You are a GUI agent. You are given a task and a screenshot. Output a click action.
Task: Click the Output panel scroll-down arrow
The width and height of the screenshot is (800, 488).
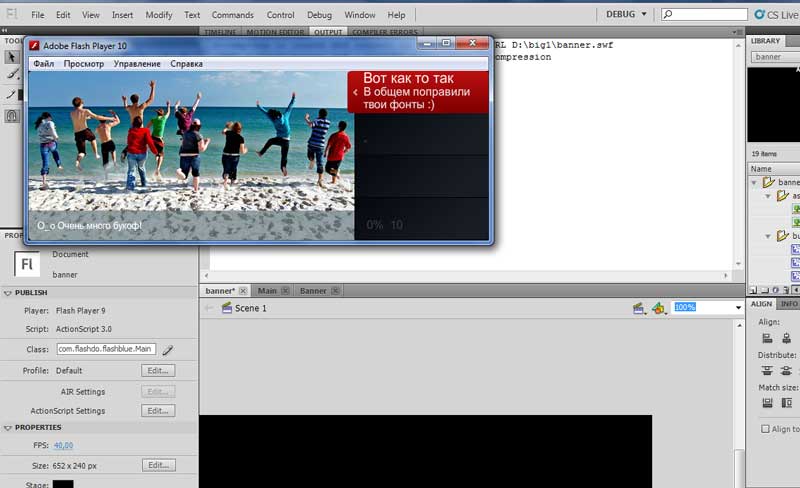coord(739,264)
